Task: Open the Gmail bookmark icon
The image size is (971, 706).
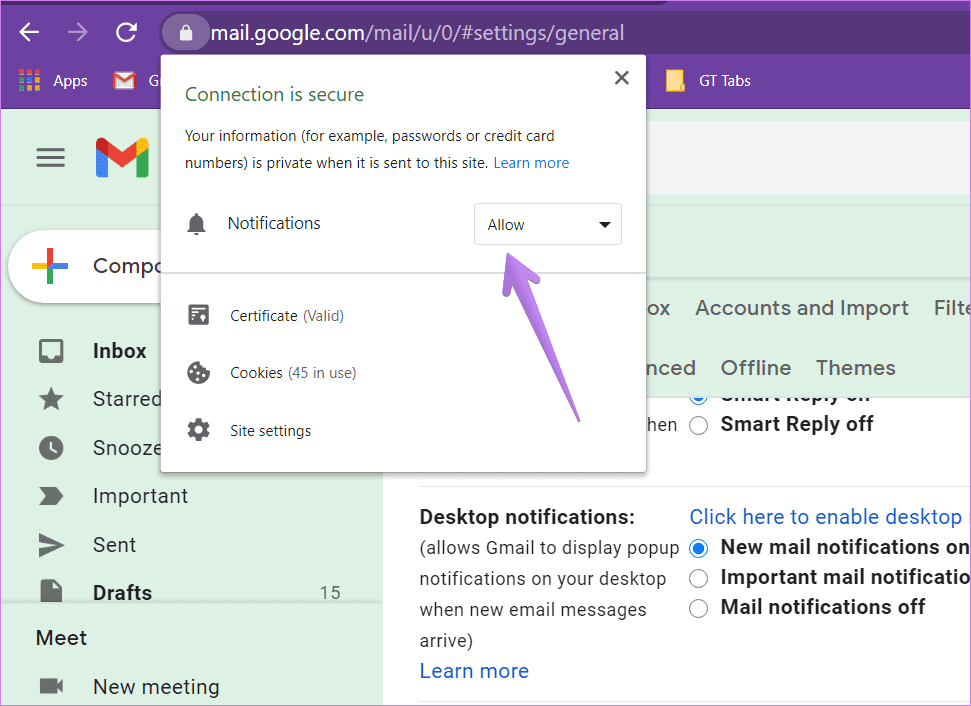Action: (x=124, y=81)
